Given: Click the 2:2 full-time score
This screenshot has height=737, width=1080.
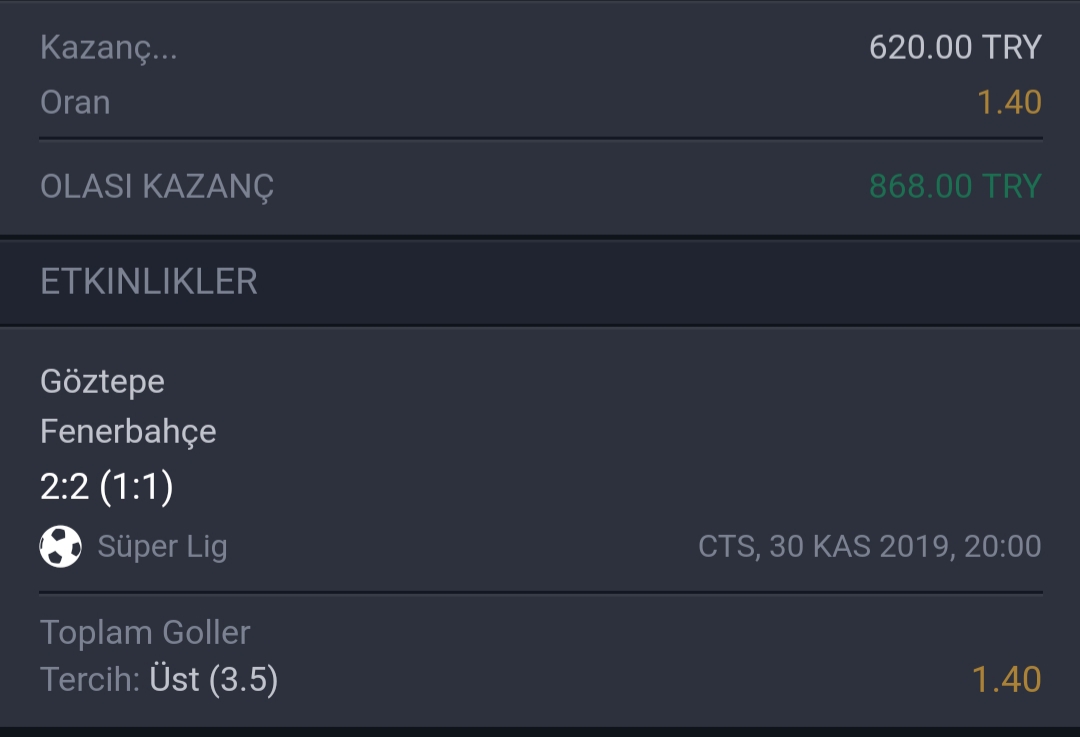Looking at the screenshot, I should [x=65, y=487].
